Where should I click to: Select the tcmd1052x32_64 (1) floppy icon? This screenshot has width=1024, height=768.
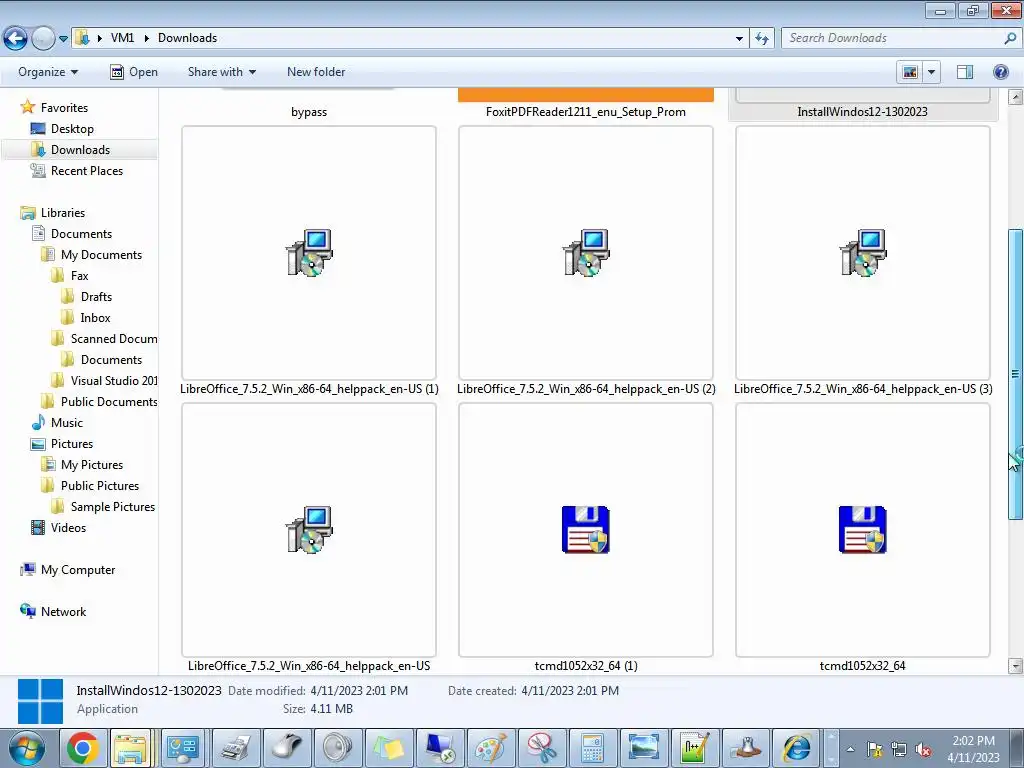pos(586,530)
